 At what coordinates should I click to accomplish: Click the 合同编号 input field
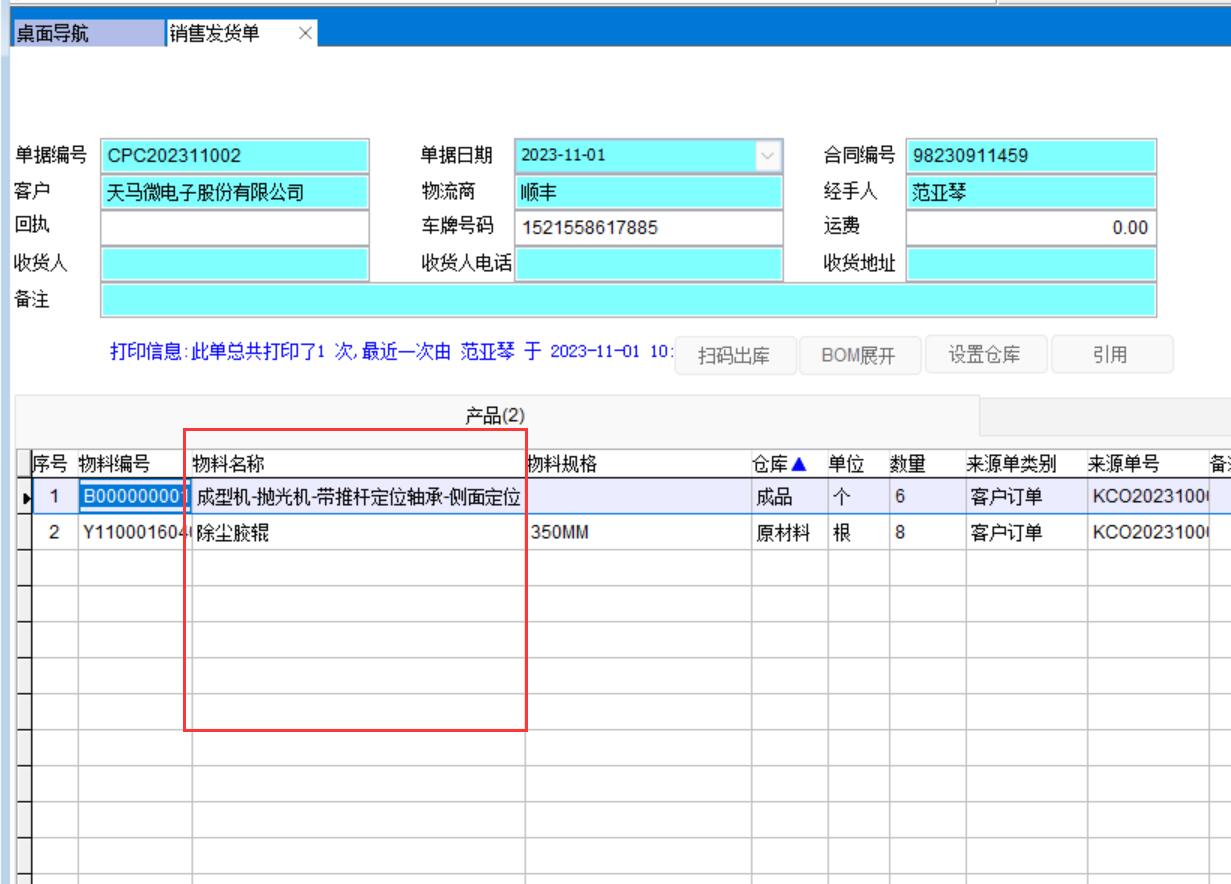(1030, 156)
